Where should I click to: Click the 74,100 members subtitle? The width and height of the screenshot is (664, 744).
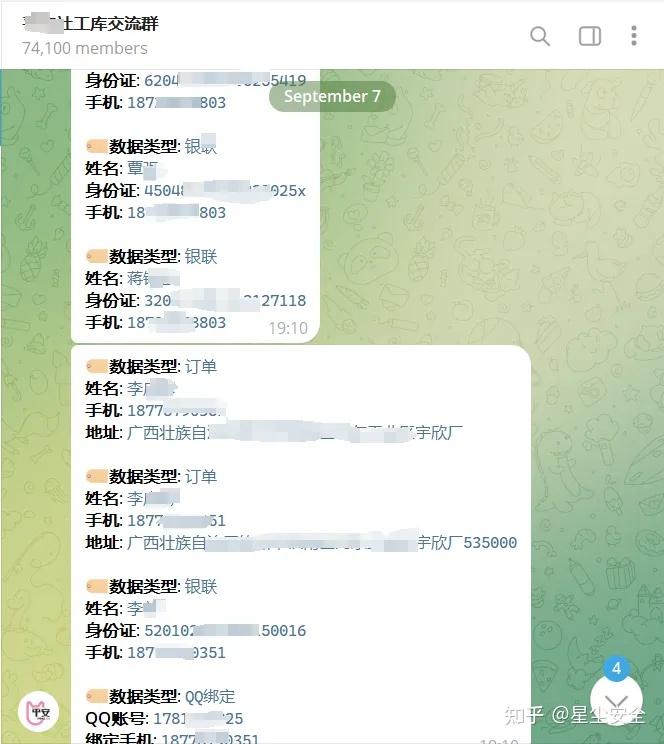pyautogui.click(x=84, y=48)
